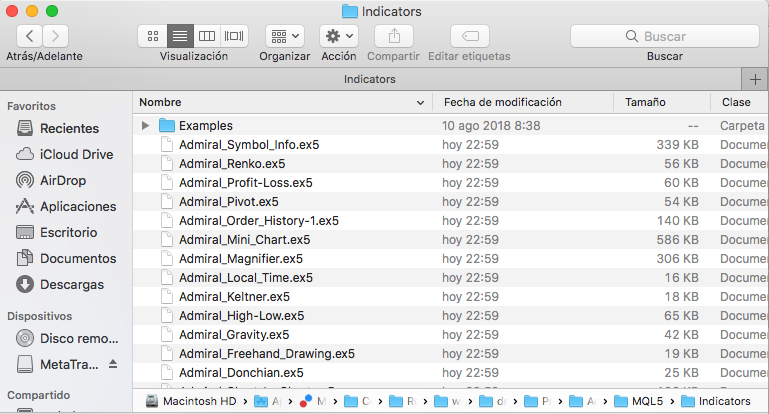Click the Admiral_Renko.ex5 document icon
Screen dimensions: 769x414
[167, 164]
